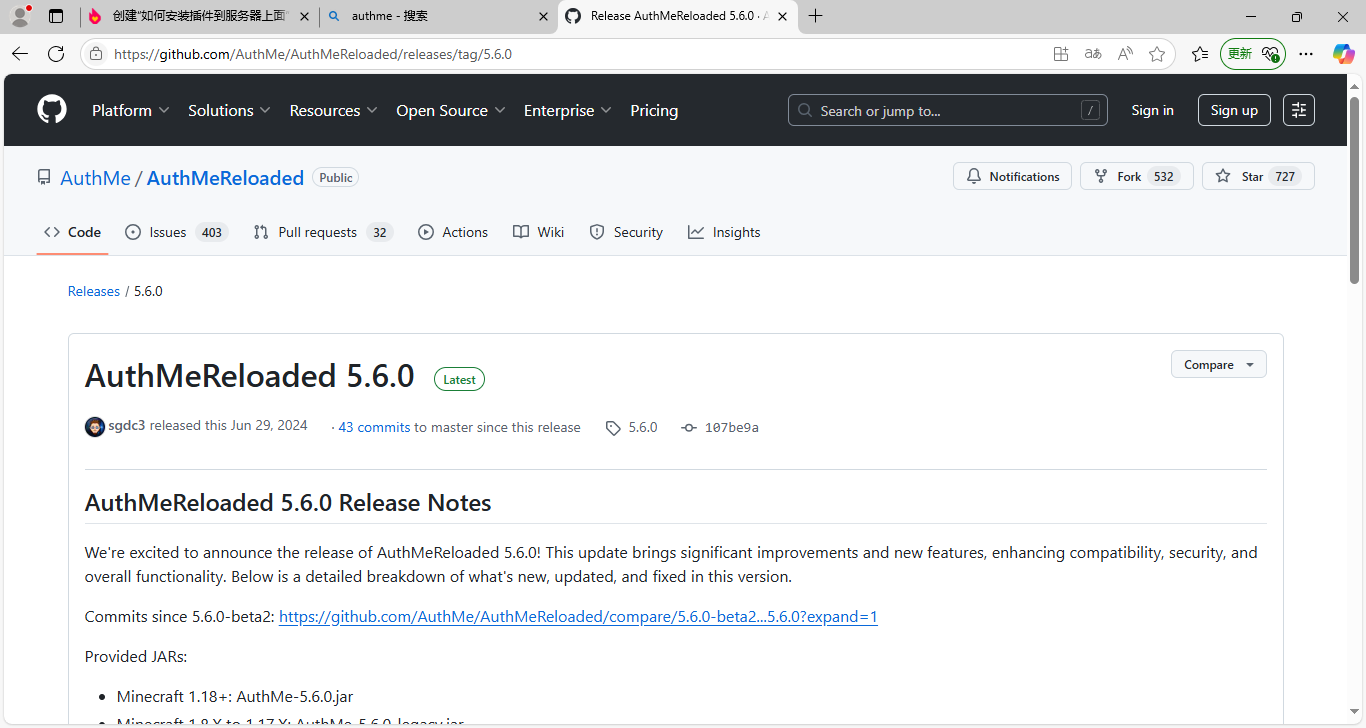Open the AuthMeReloaded repository link
The width and height of the screenshot is (1366, 728).
pos(225,178)
